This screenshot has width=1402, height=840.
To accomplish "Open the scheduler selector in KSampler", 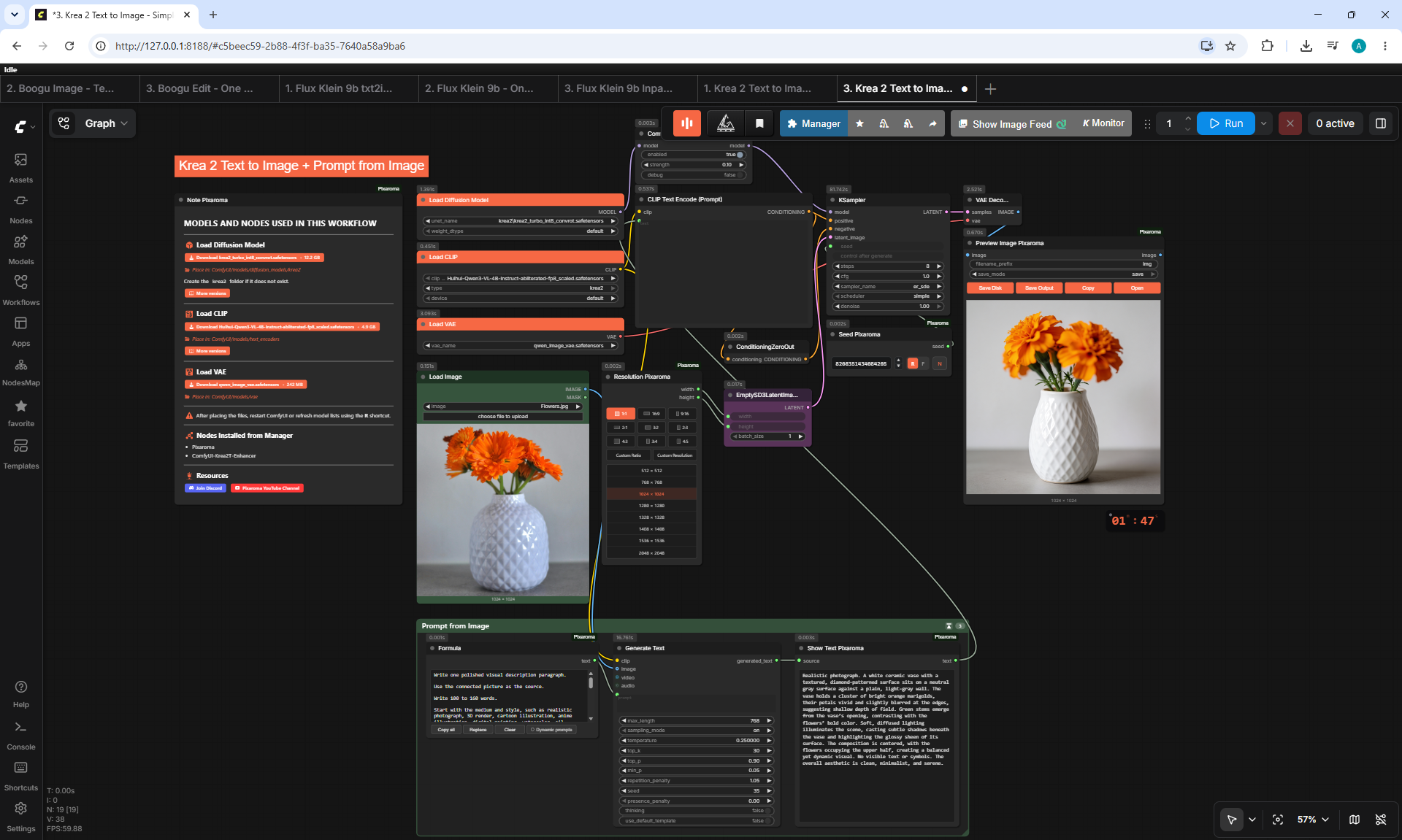I will 888,296.
